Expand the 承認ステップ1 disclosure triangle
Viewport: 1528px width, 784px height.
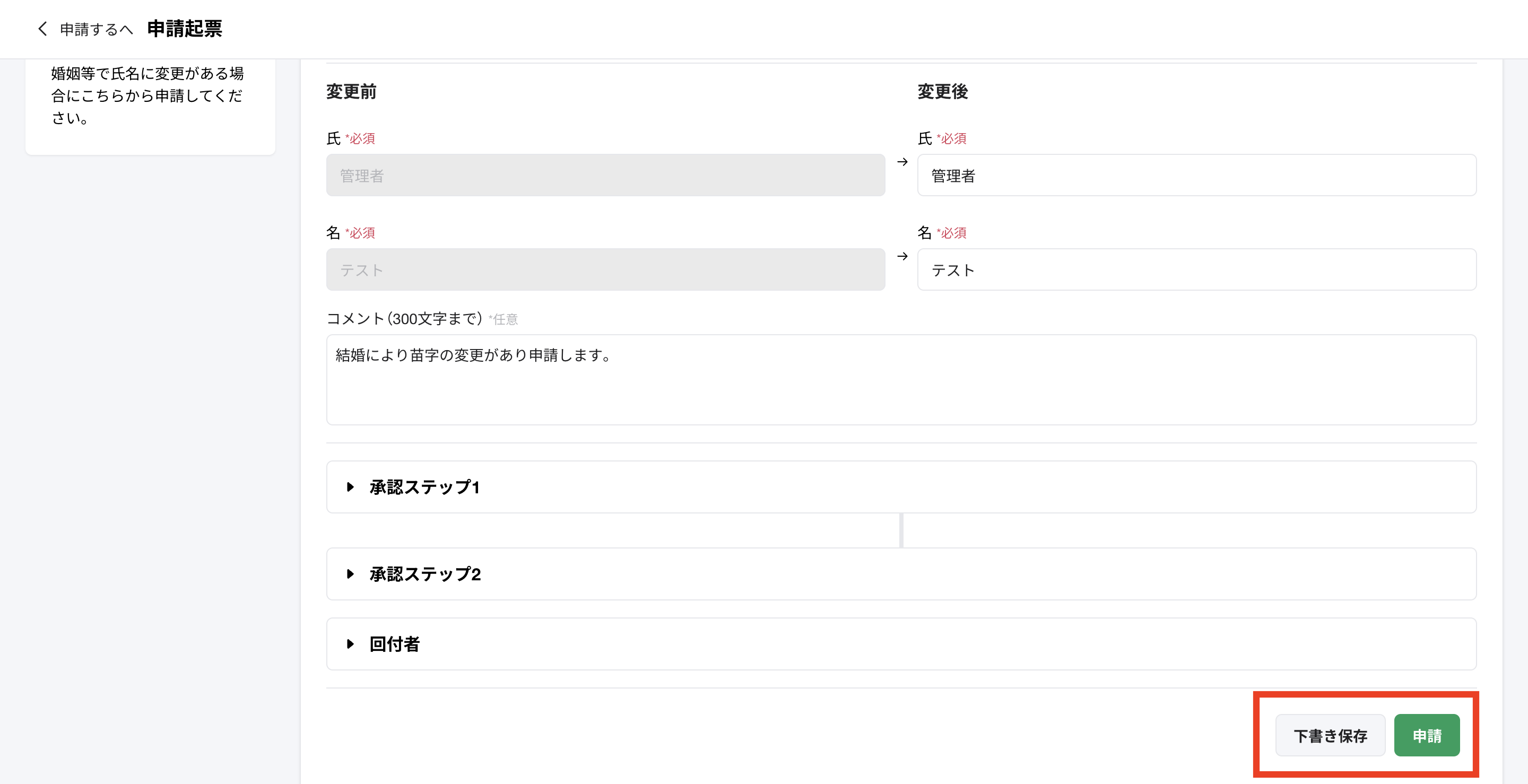point(351,487)
